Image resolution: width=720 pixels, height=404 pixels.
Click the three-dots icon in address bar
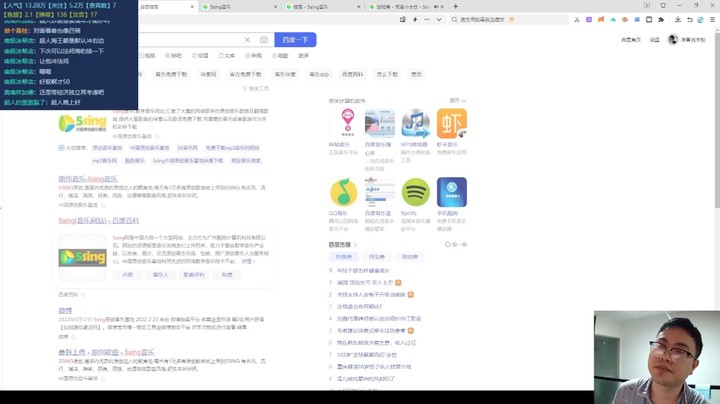pos(427,20)
